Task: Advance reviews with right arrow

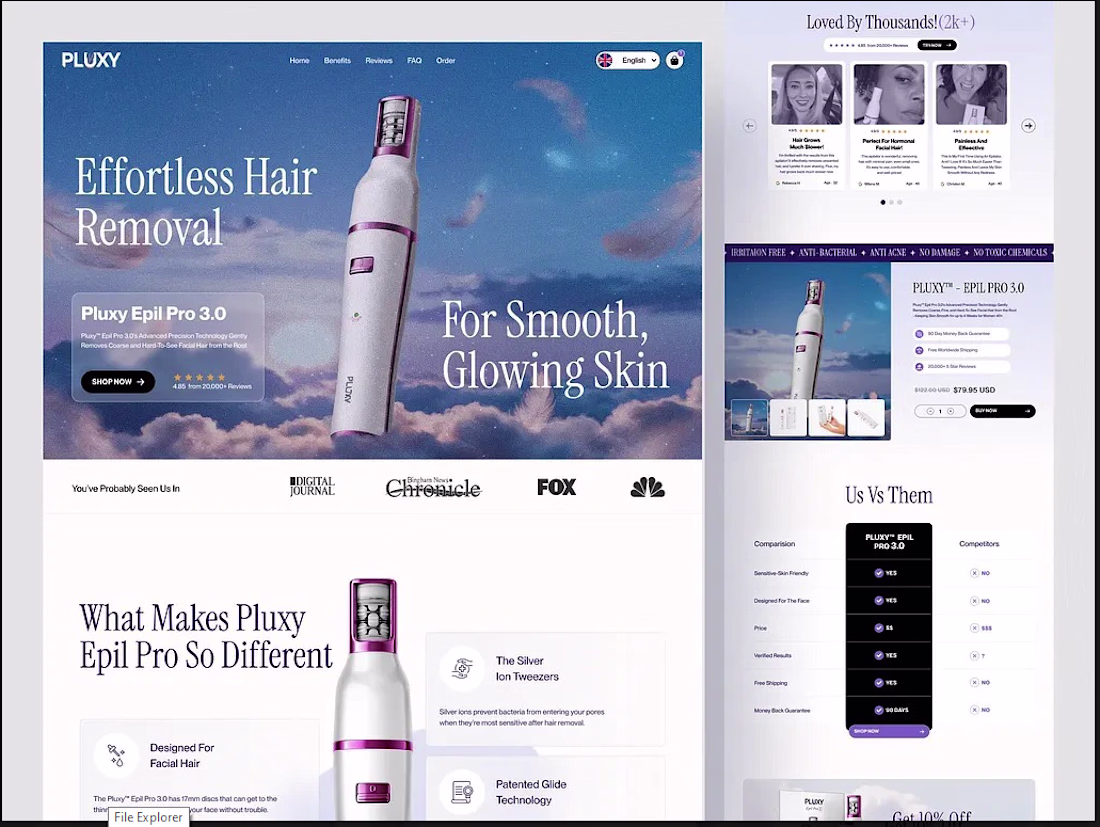Action: click(1028, 126)
